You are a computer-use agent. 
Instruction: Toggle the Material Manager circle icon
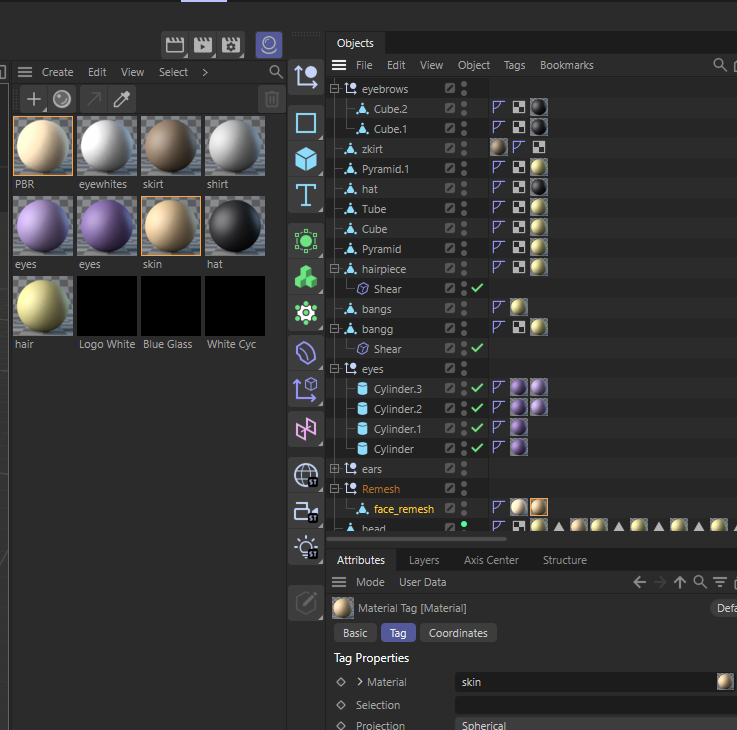[x=269, y=45]
